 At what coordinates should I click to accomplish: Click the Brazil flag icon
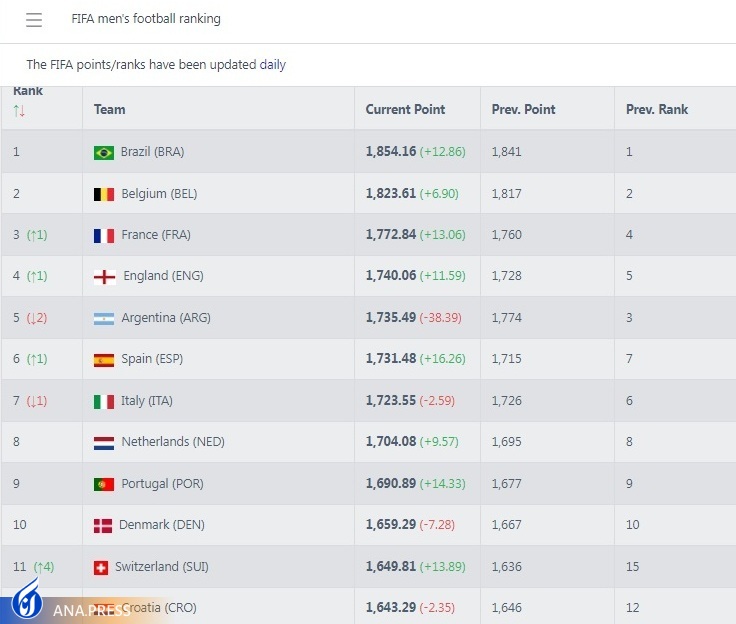[103, 153]
